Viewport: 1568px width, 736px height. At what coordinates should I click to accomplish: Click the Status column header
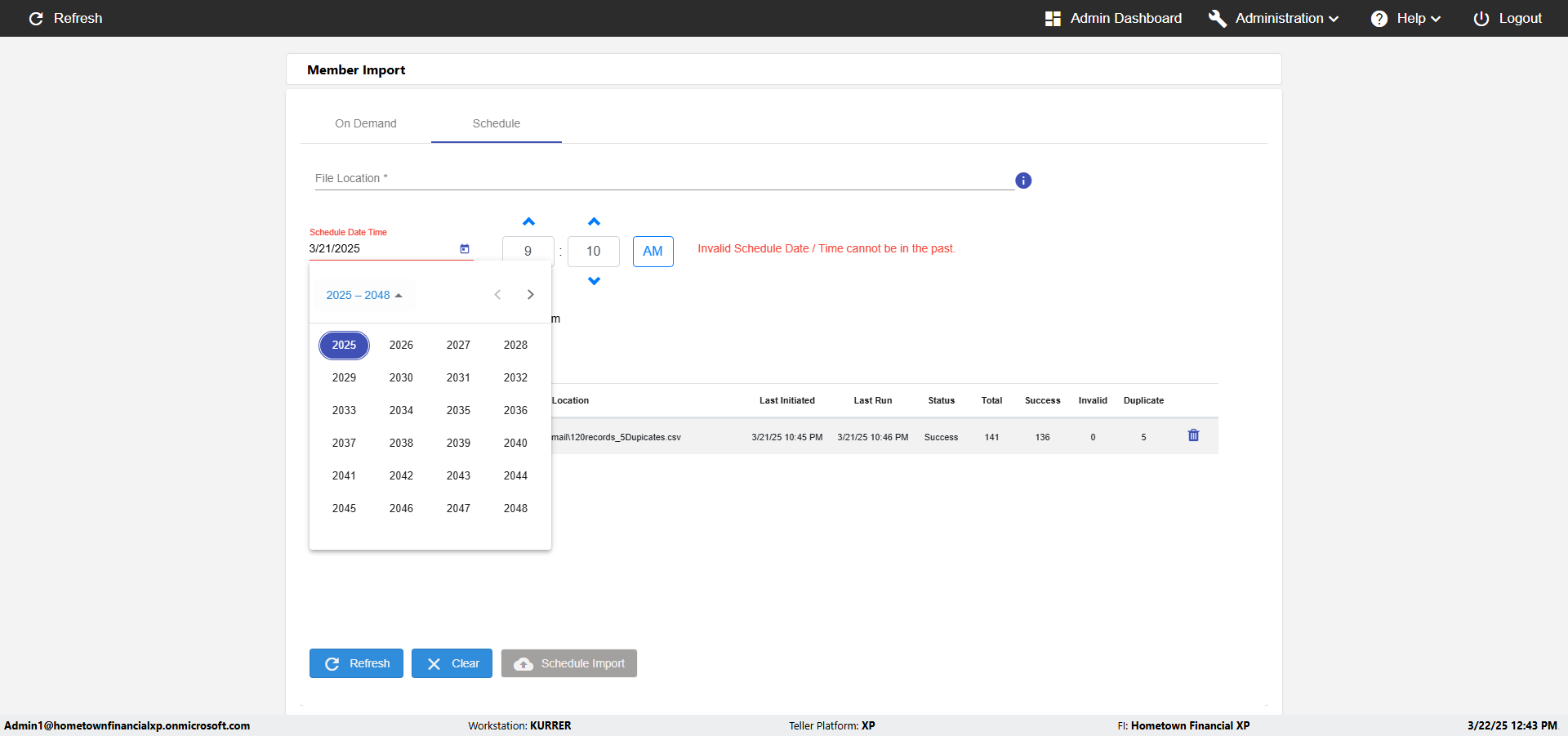point(941,400)
